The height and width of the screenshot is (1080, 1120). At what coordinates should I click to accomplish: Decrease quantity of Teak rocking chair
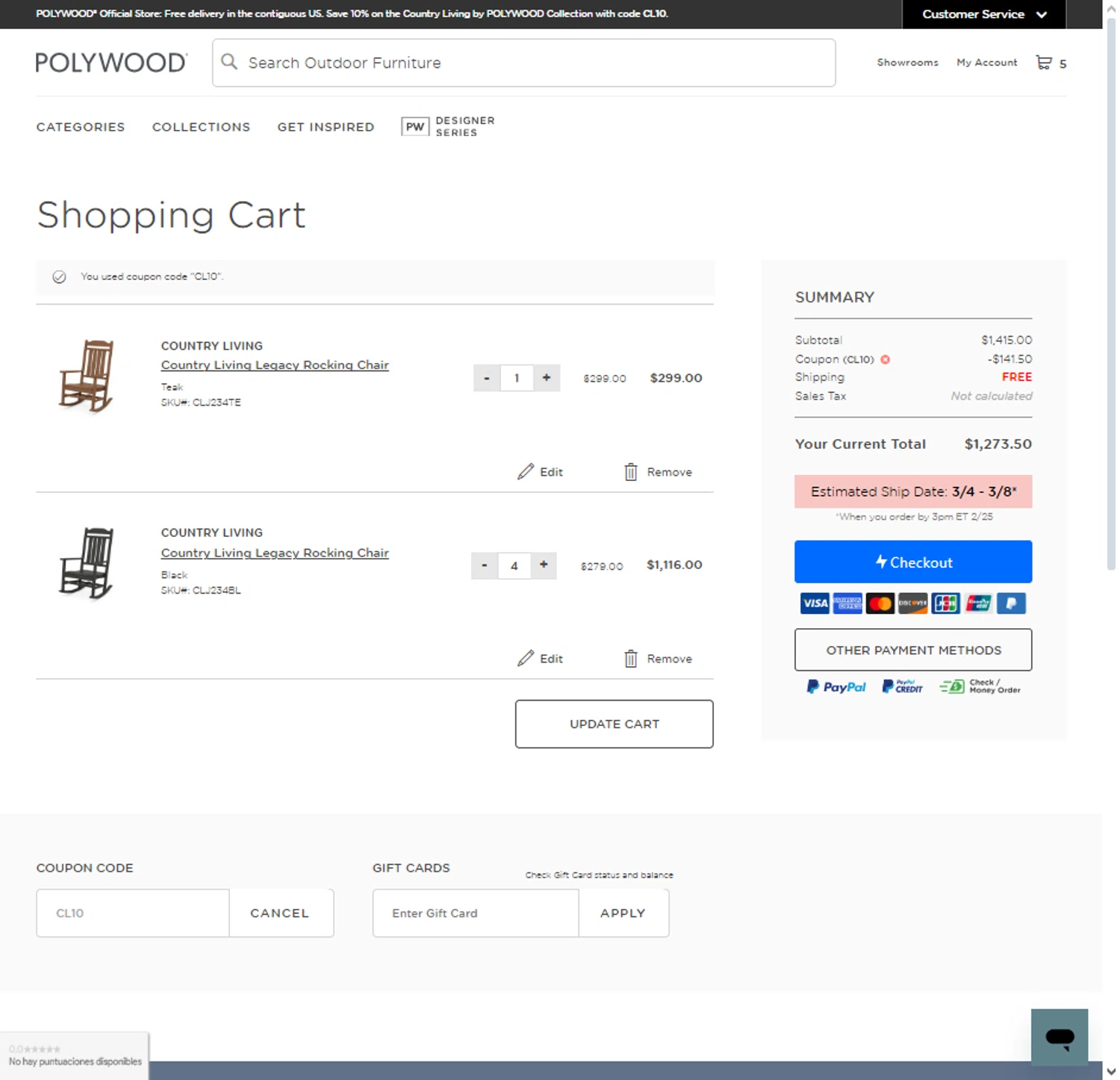click(487, 378)
